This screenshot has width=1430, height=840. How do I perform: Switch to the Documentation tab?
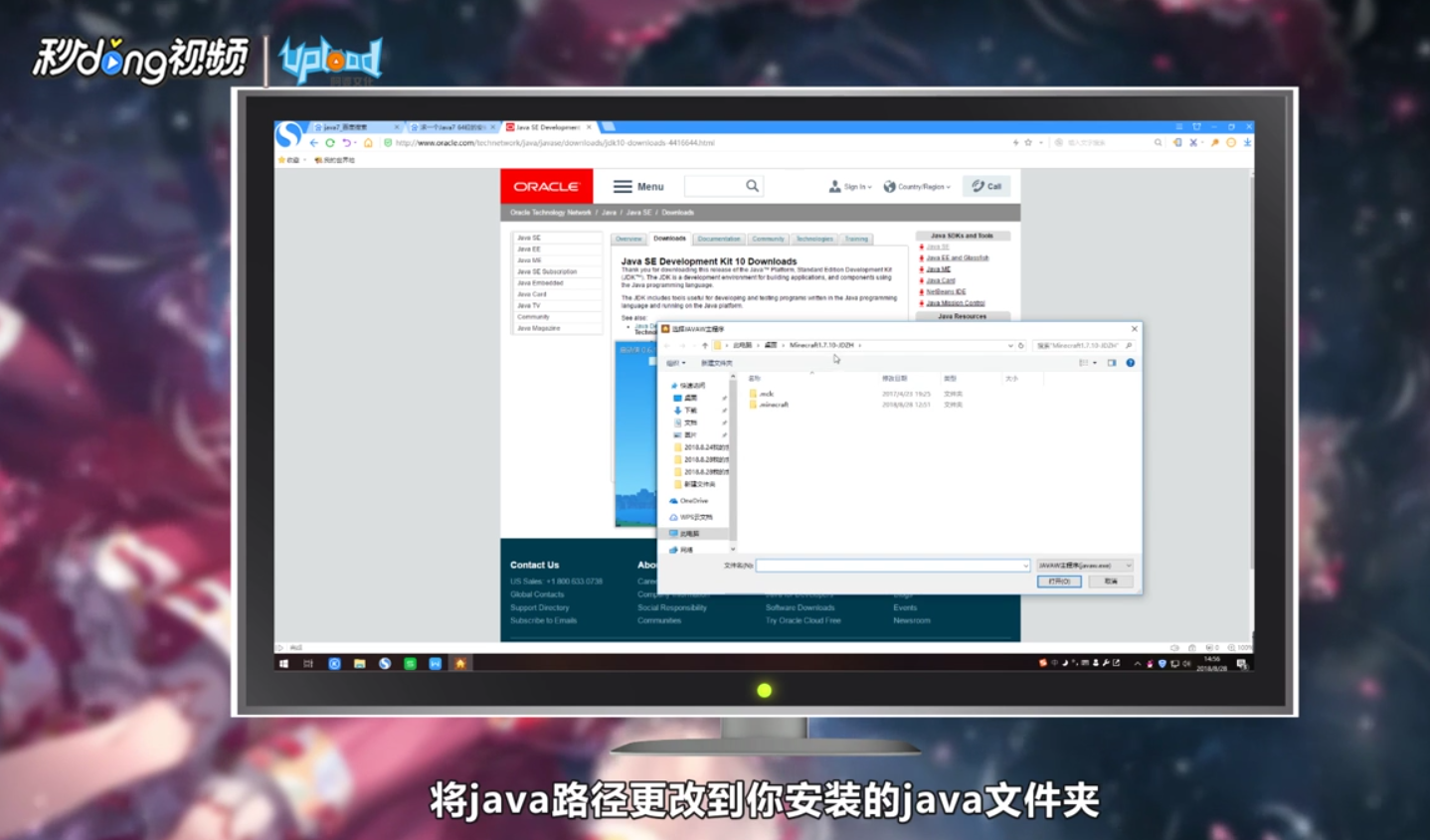click(718, 239)
